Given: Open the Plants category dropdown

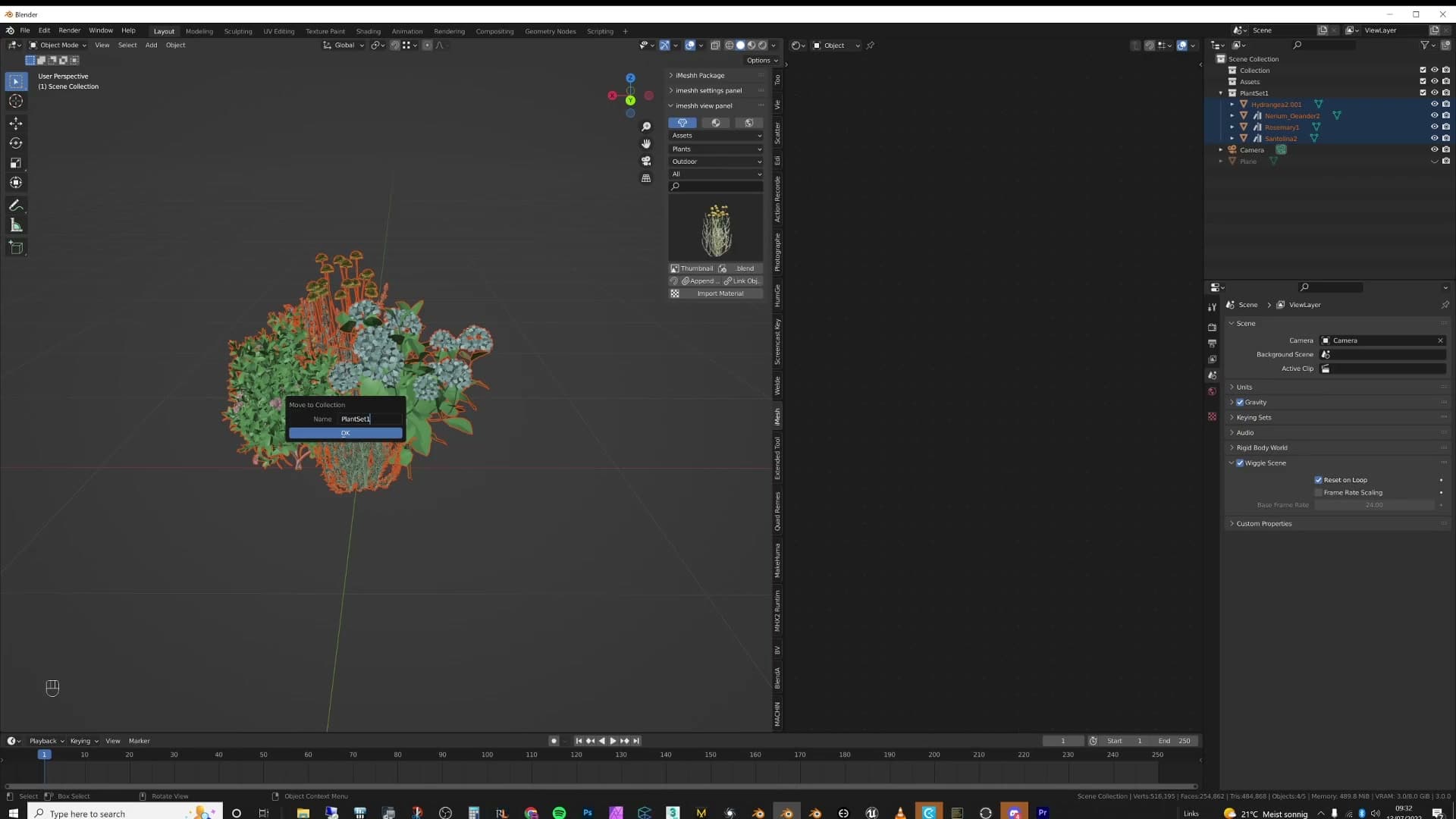Looking at the screenshot, I should (716, 149).
